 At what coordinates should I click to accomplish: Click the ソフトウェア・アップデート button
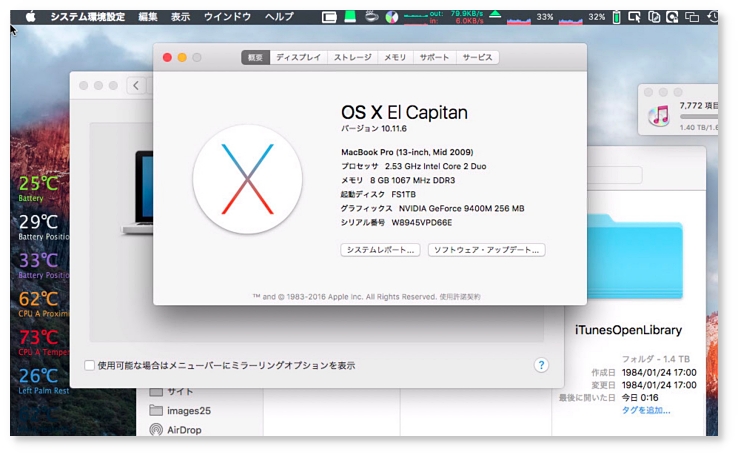point(487,250)
